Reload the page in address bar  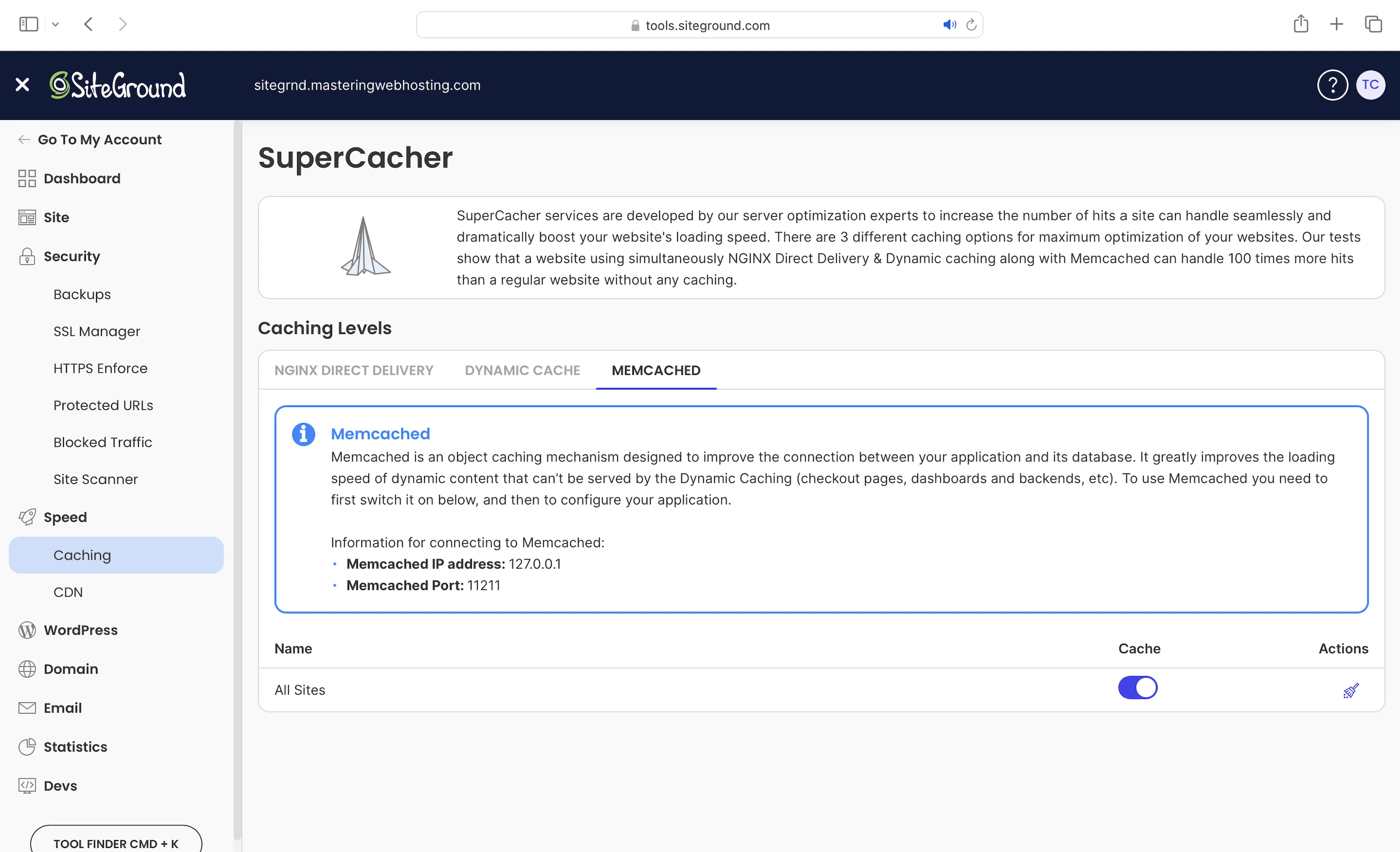(x=971, y=25)
